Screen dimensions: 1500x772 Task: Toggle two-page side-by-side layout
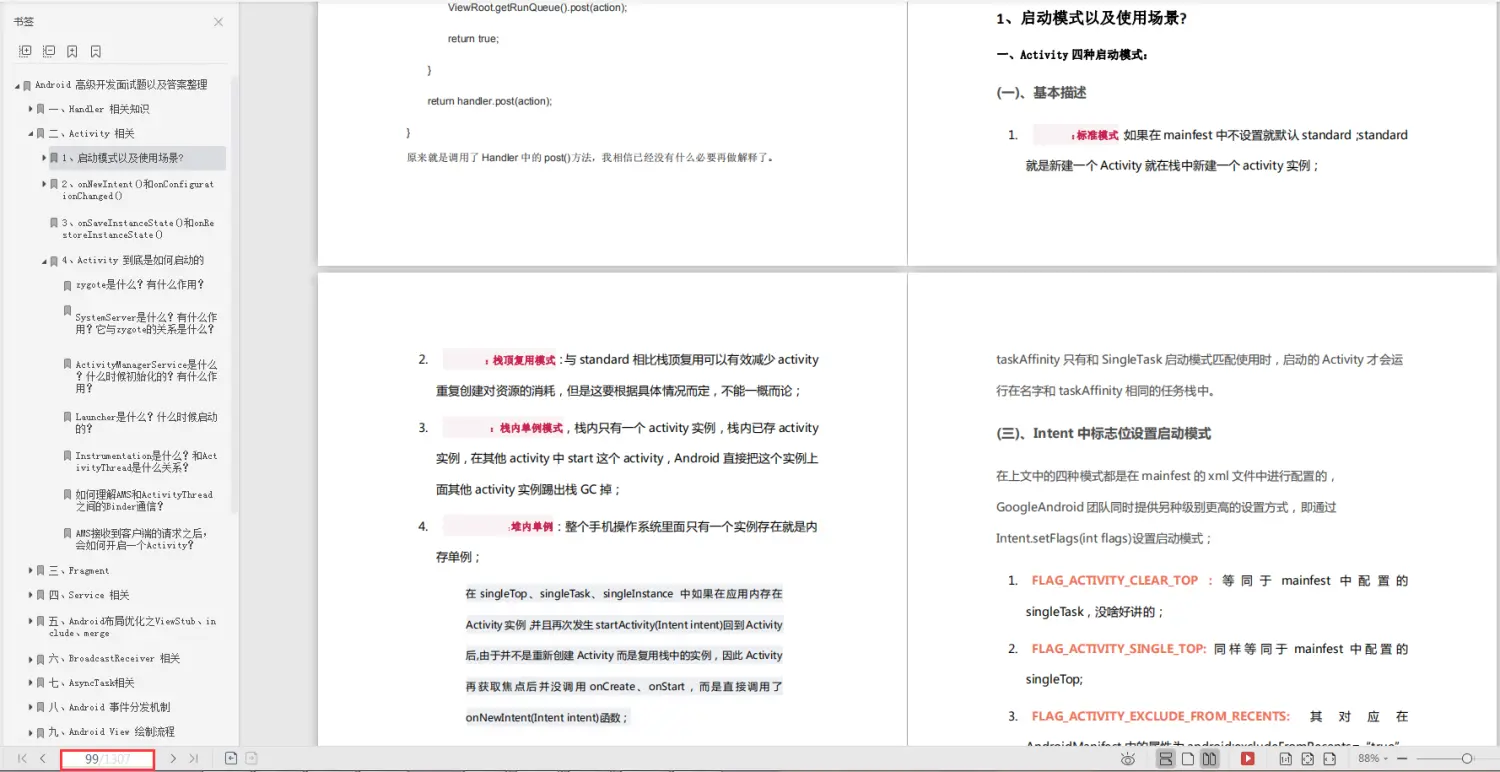[x=1210, y=759]
